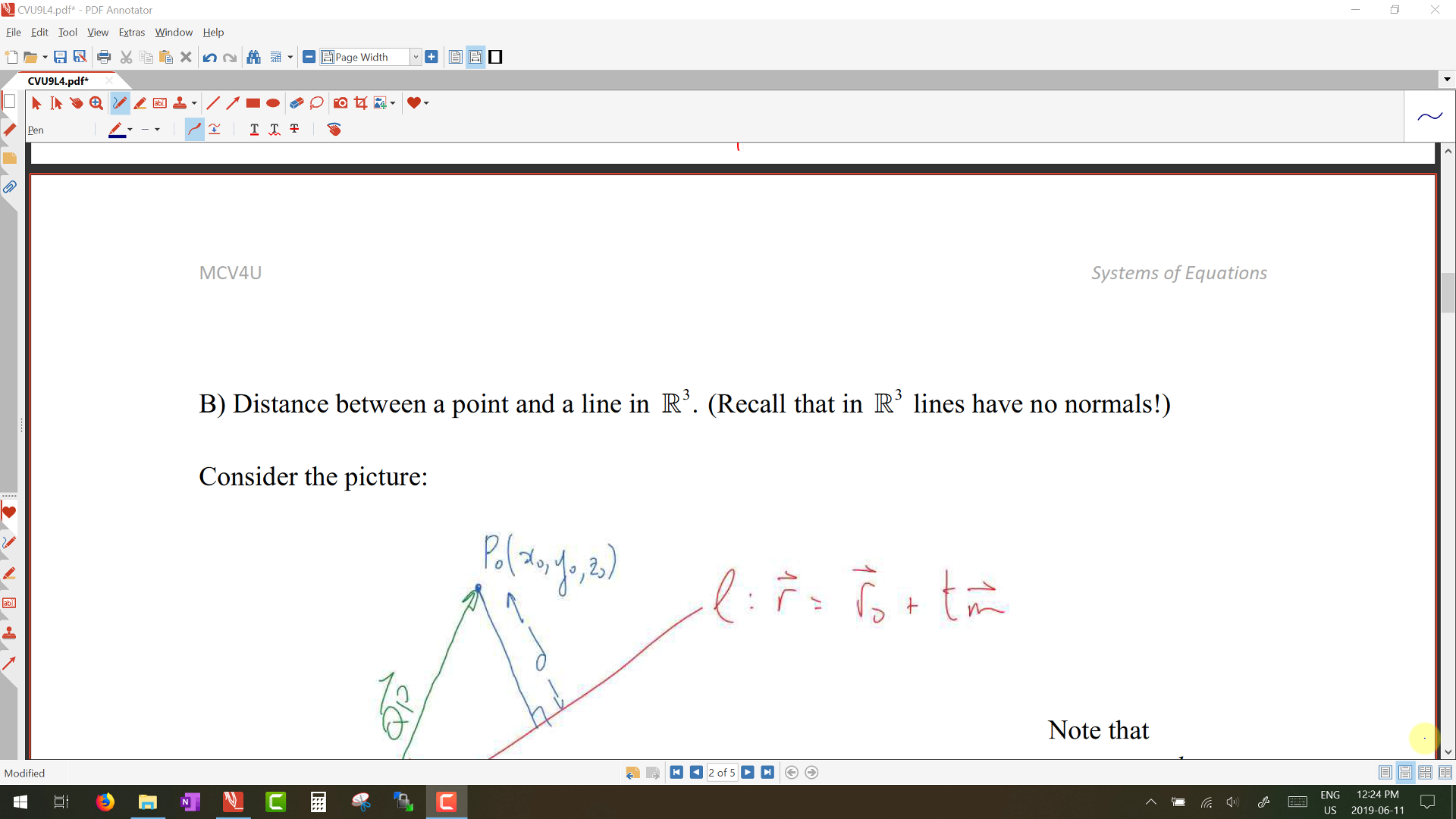Viewport: 1456px width, 819px height.
Task: Toggle auto-smooth snap pen option
Action: click(215, 130)
